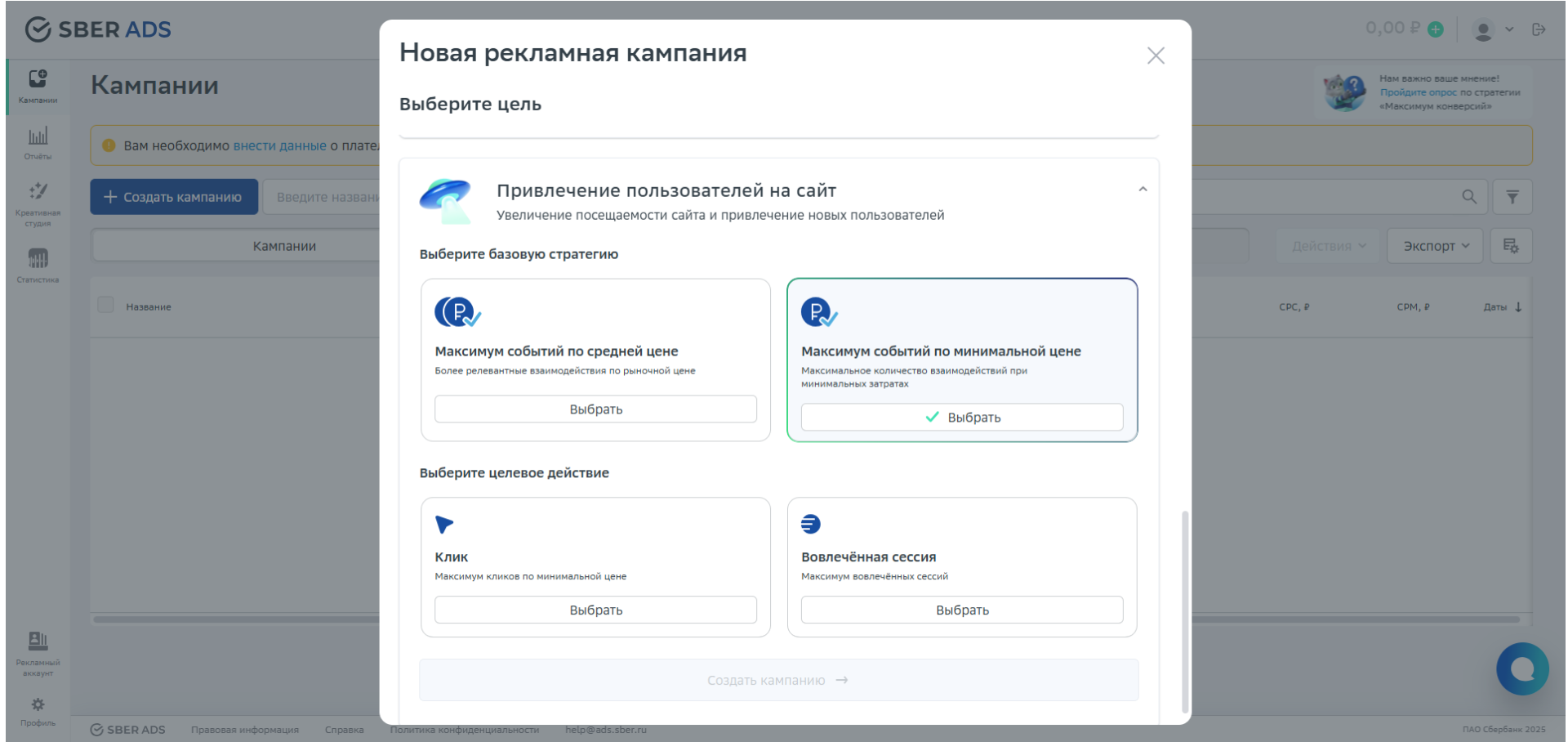Click the logout icon in the top bar

[x=1540, y=29]
